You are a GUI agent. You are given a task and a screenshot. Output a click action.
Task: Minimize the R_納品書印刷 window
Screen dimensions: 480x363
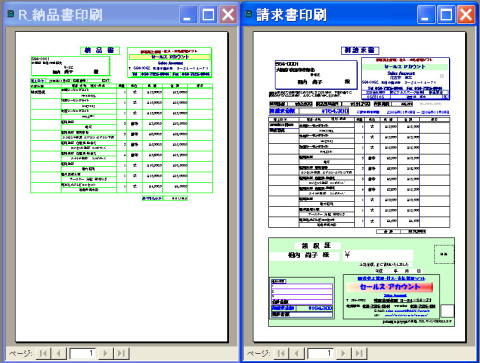pos(188,15)
